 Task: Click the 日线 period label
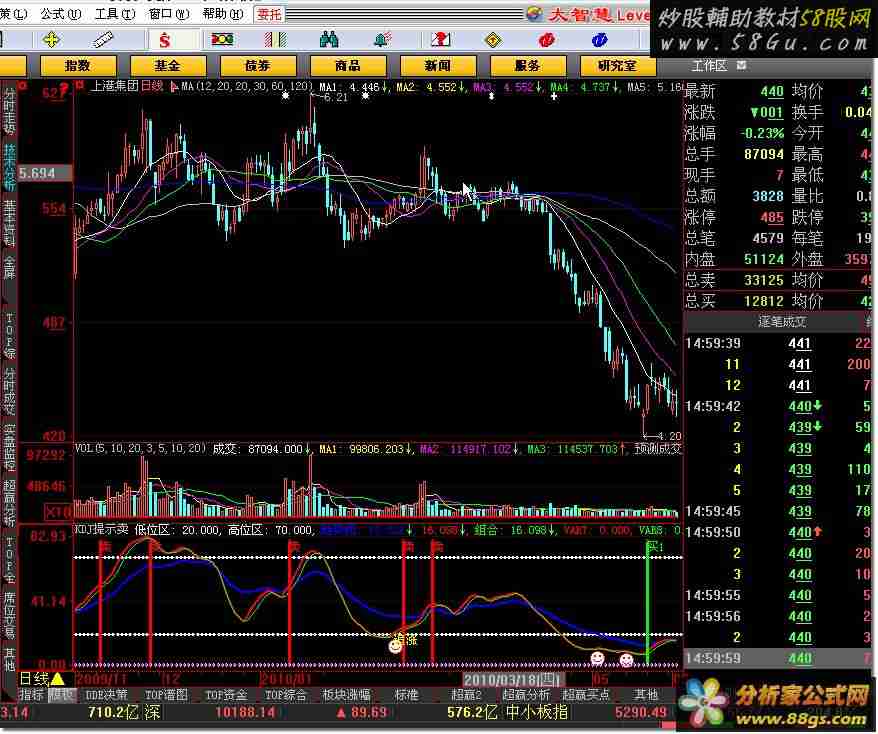pyautogui.click(x=34, y=679)
